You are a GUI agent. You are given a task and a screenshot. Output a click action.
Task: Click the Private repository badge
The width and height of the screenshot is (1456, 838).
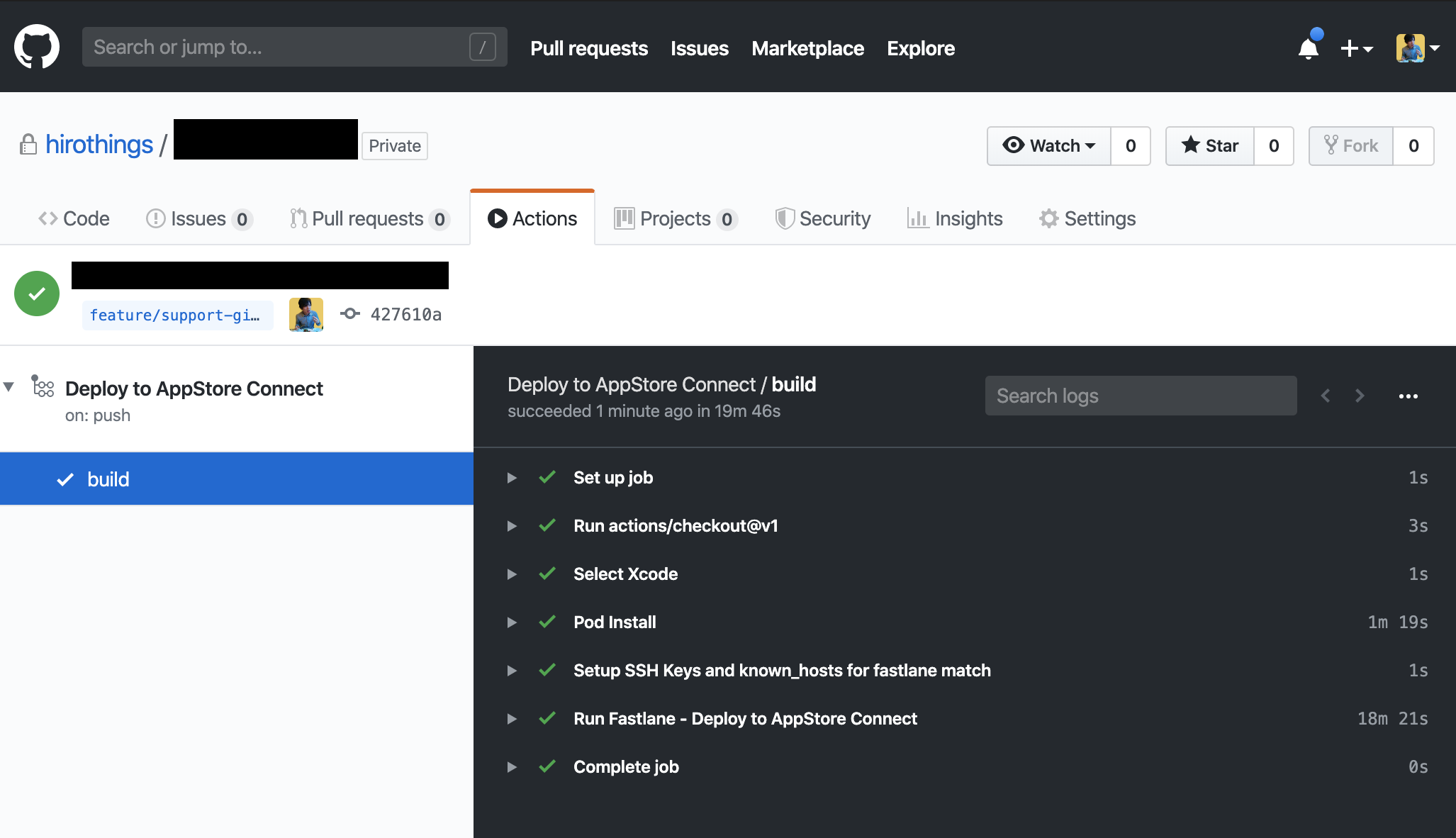pos(395,146)
